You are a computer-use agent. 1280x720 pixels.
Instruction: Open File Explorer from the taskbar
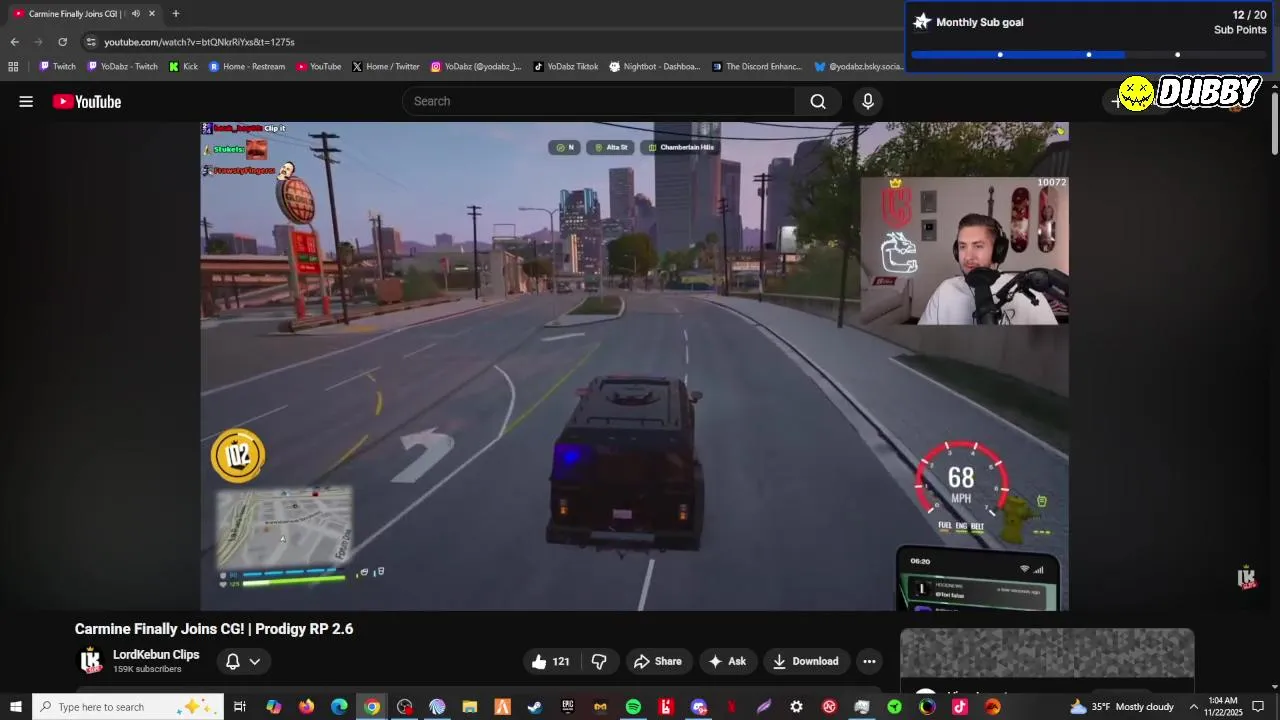[x=470, y=707]
